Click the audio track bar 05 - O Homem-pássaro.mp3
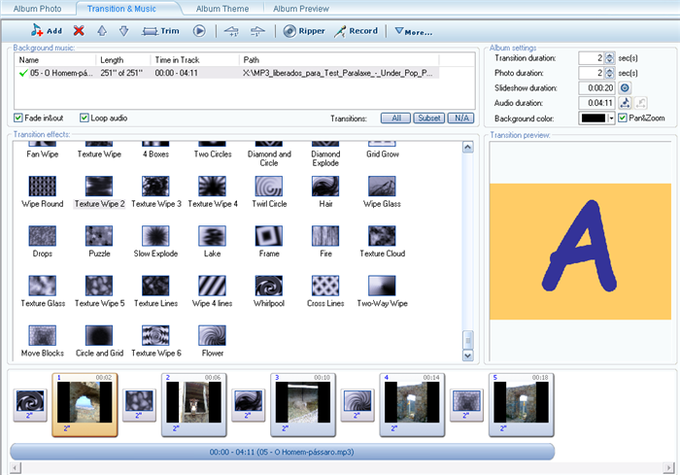Image resolution: width=680 pixels, height=475 pixels. tap(282, 452)
